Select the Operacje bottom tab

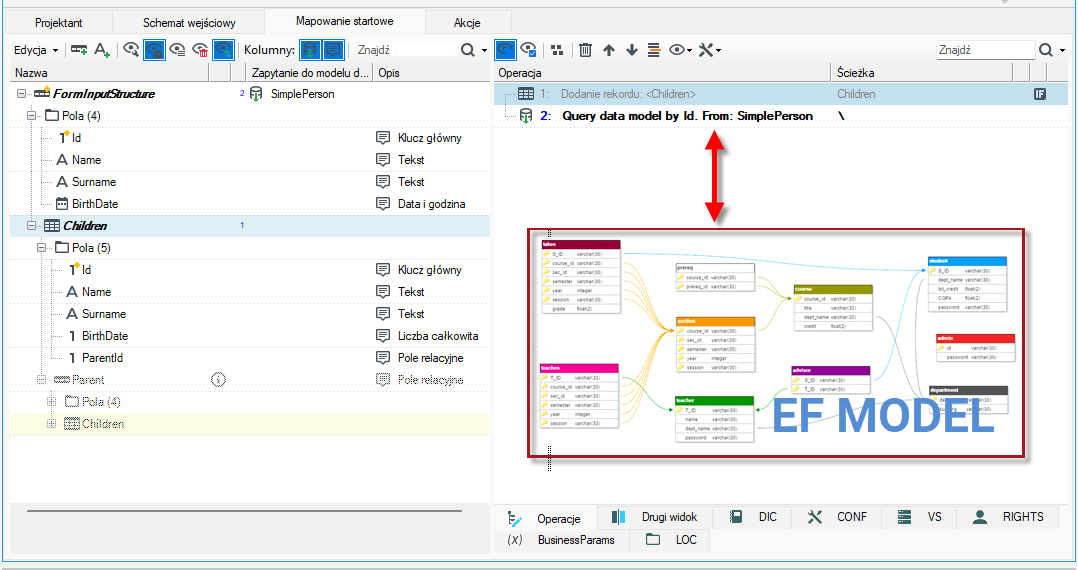click(544, 518)
